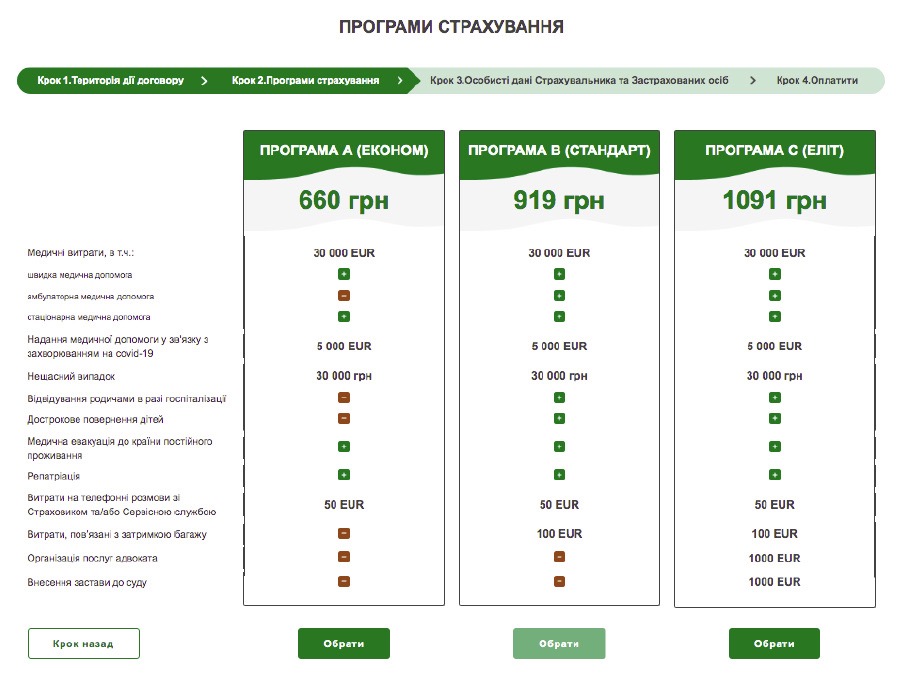Image resolution: width=906 pixels, height=678 pixels.
Task: Click 30 000 EUR medical value in Program A
Action: click(x=344, y=253)
